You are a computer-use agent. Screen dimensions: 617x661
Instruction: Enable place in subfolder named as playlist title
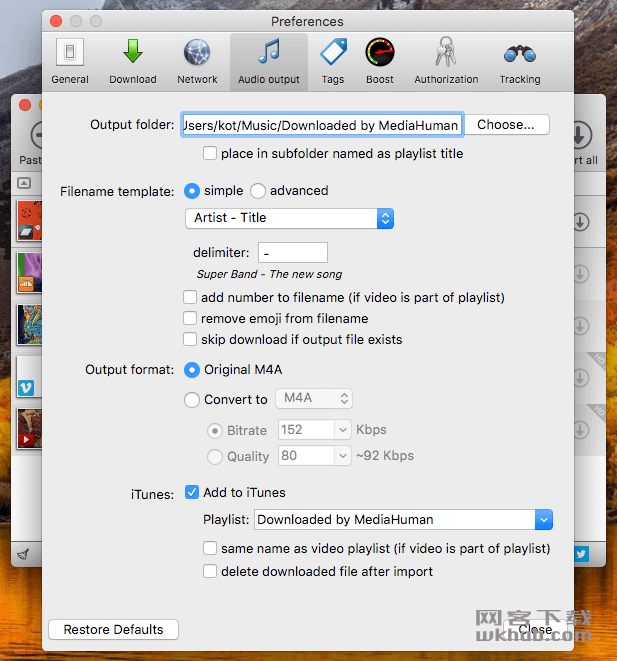(x=210, y=153)
